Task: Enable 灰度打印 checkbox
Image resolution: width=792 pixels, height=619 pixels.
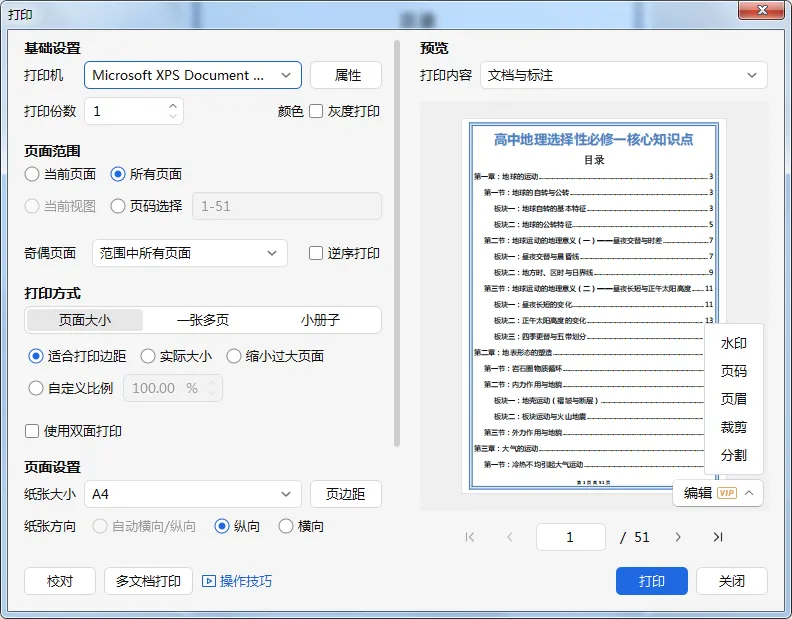Action: [316, 111]
